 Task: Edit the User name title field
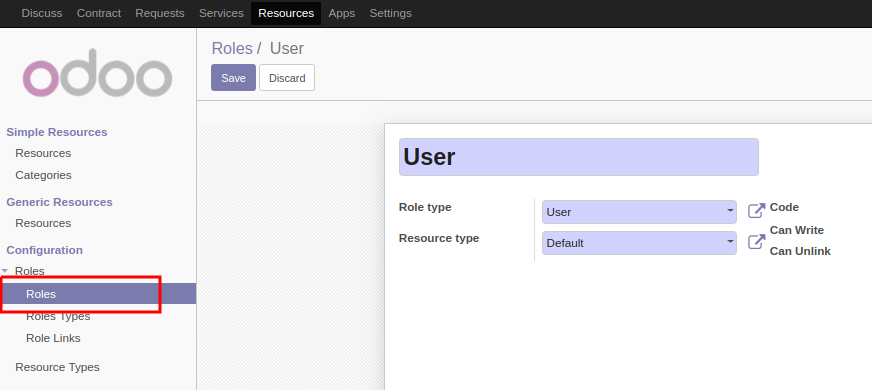pyautogui.click(x=578, y=157)
